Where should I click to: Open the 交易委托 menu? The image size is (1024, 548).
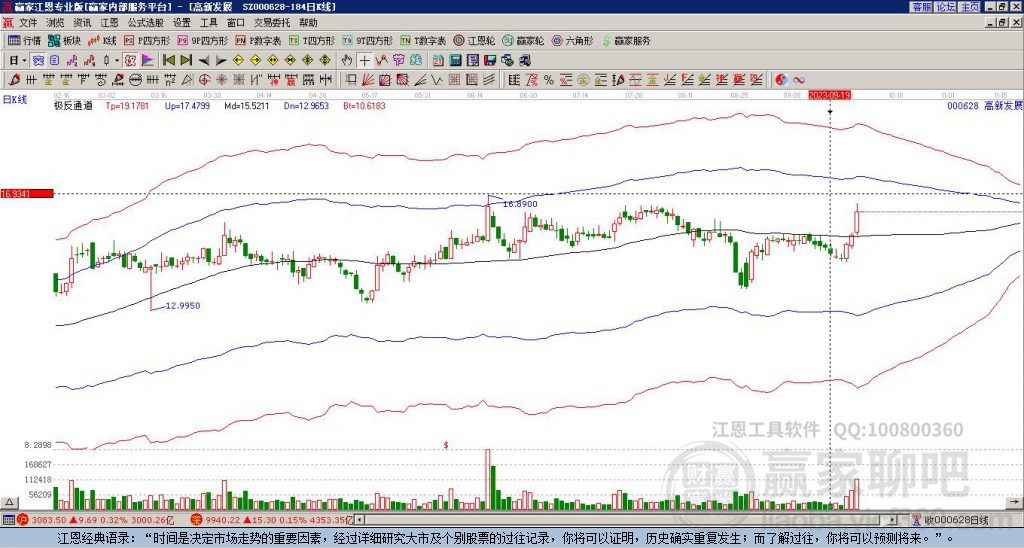(272, 23)
